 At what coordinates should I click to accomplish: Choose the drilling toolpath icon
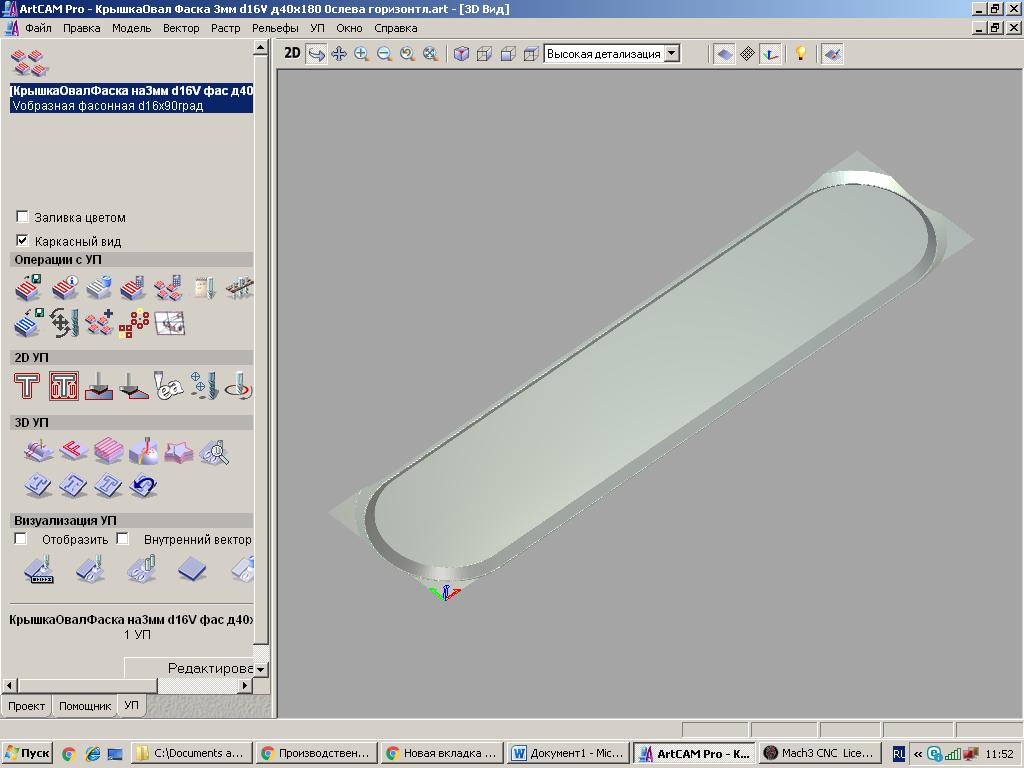(x=204, y=386)
